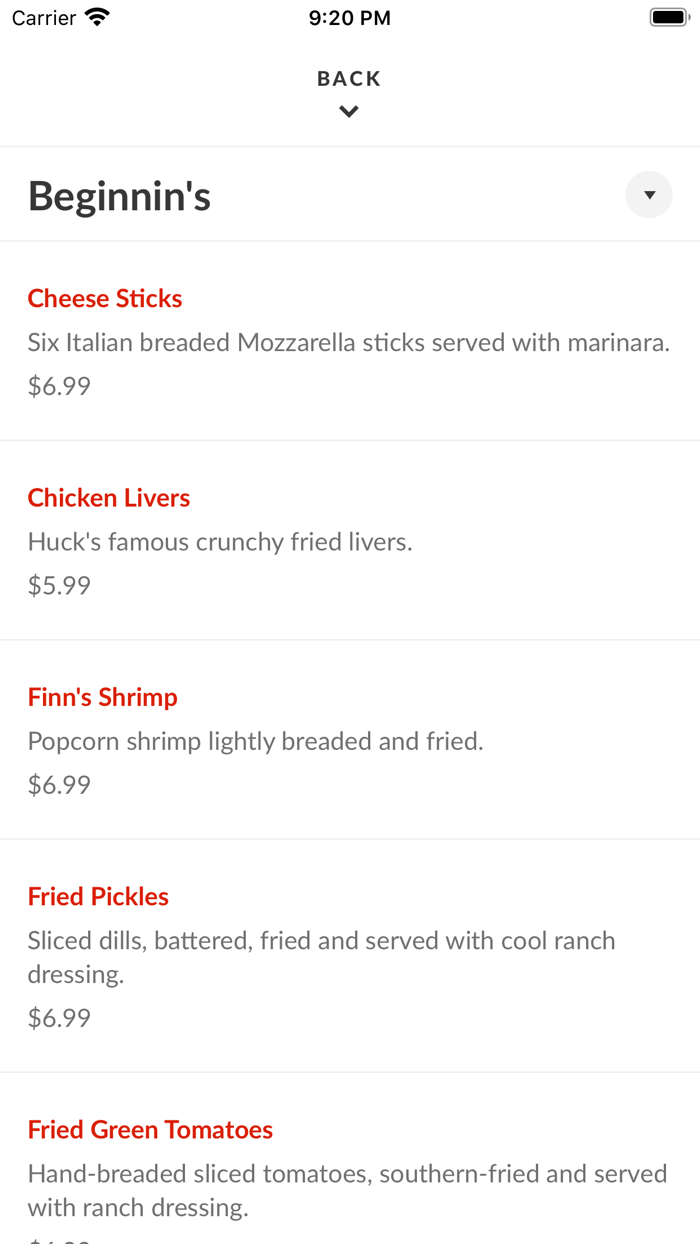Tap the Wi-Fi status icon

(x=95, y=16)
